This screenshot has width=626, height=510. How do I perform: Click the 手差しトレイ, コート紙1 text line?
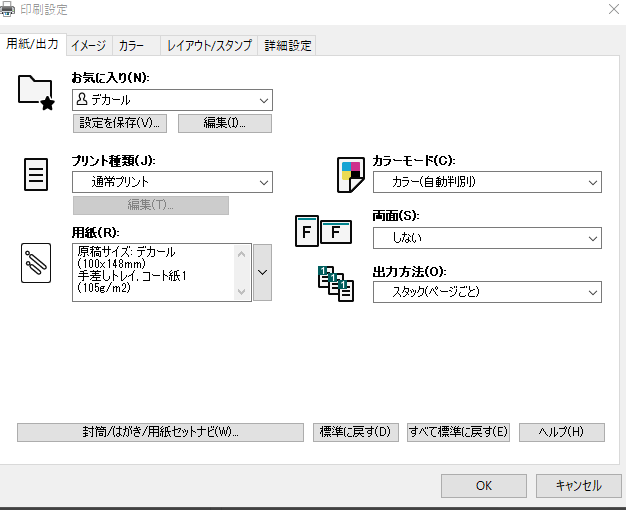coord(132,276)
